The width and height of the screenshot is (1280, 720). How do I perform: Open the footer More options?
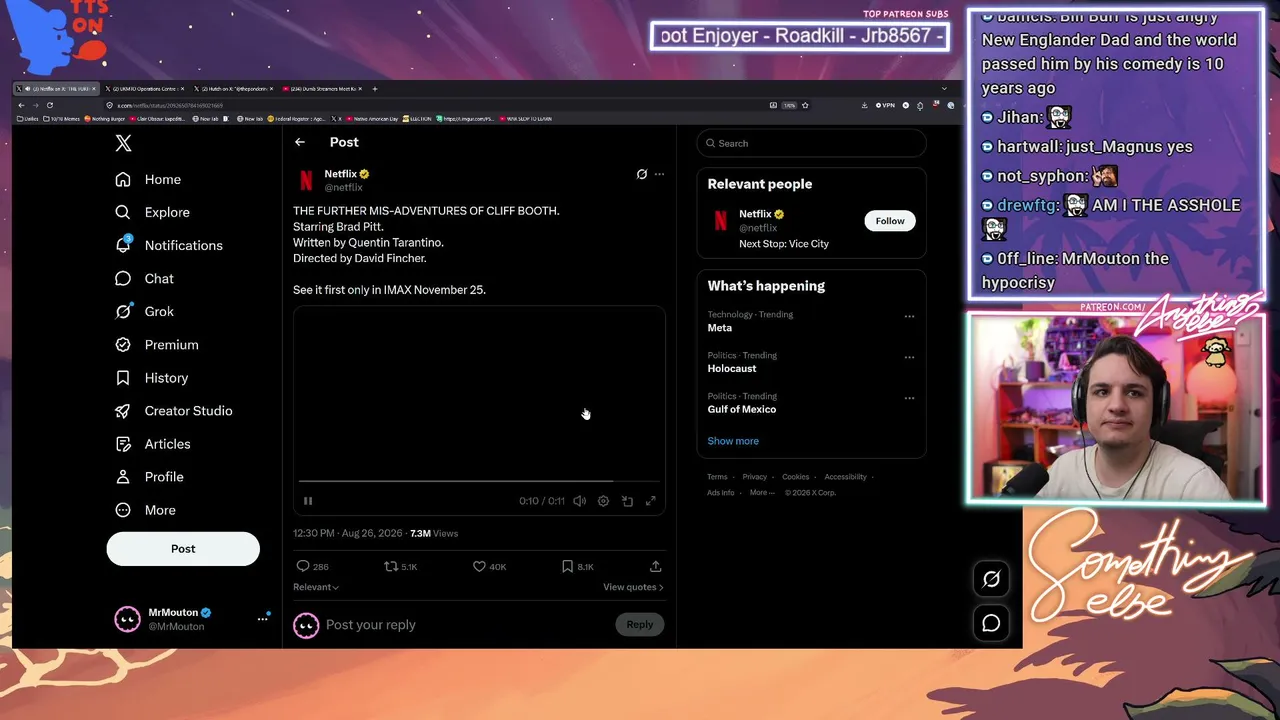tap(762, 493)
